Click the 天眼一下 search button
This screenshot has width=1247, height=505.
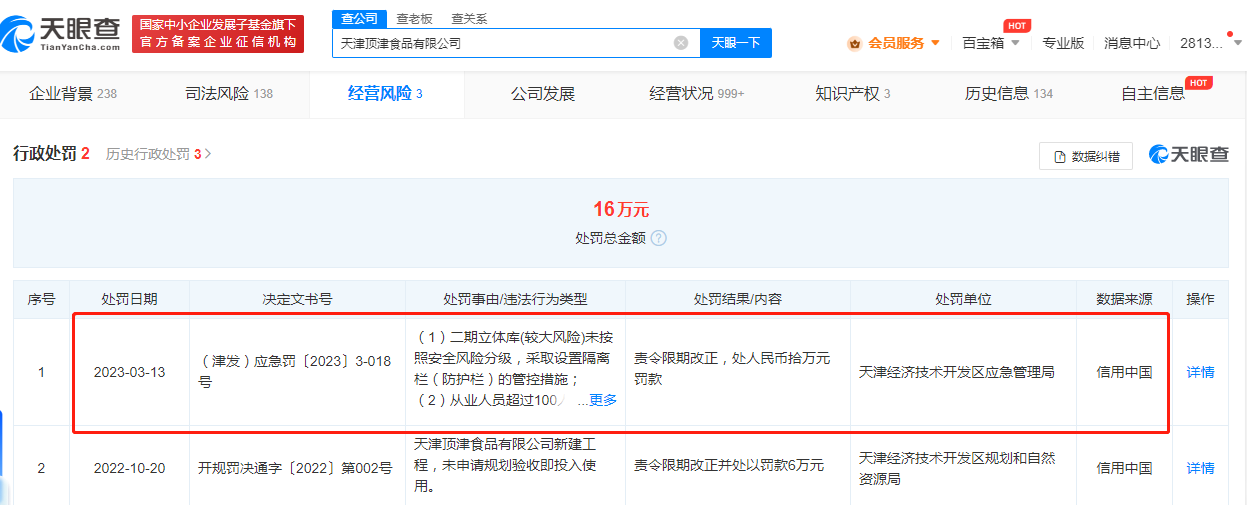pyautogui.click(x=736, y=43)
